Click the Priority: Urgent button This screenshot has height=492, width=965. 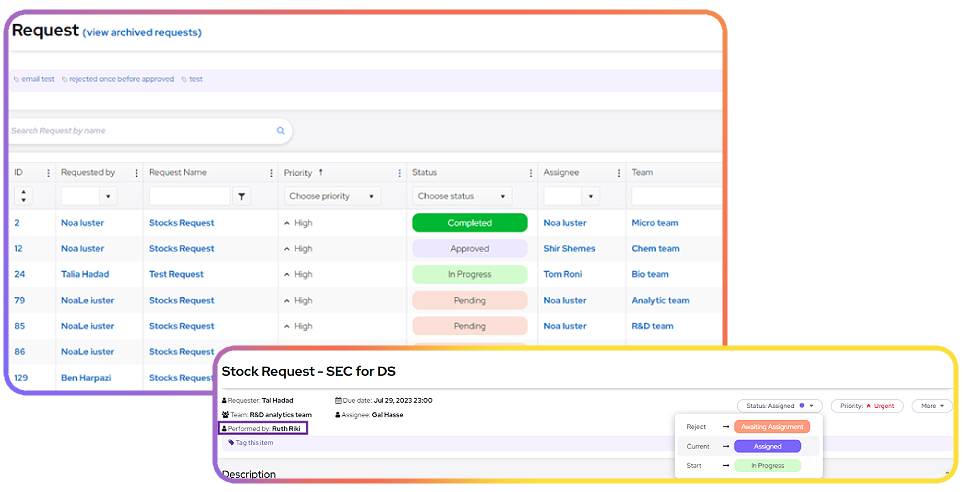point(866,406)
